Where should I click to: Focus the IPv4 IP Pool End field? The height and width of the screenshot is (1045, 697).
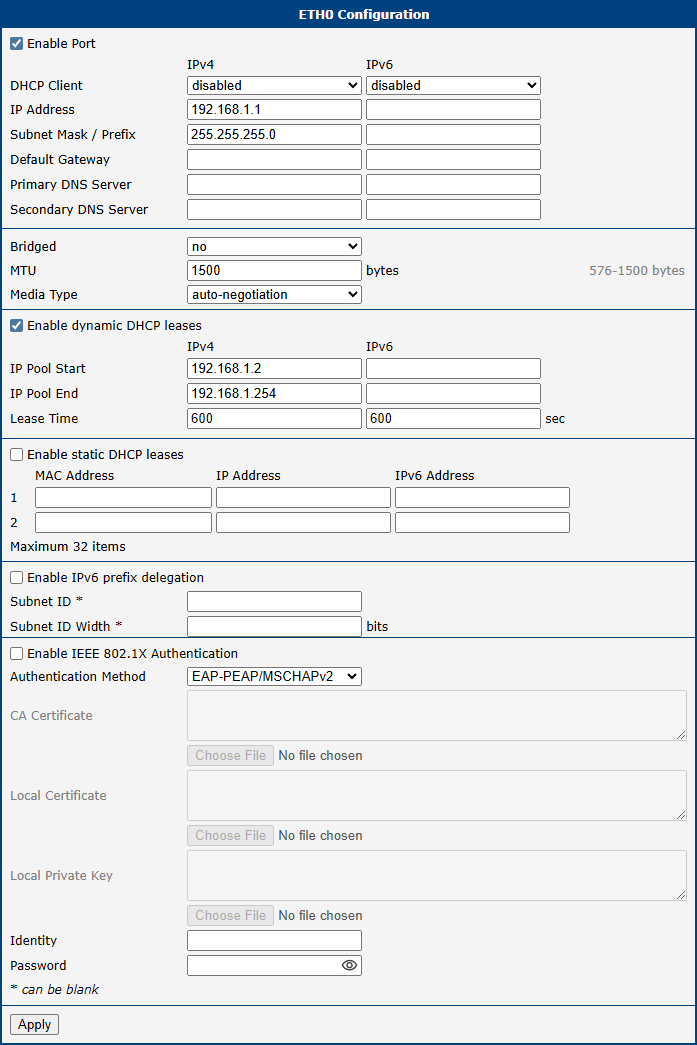(275, 393)
